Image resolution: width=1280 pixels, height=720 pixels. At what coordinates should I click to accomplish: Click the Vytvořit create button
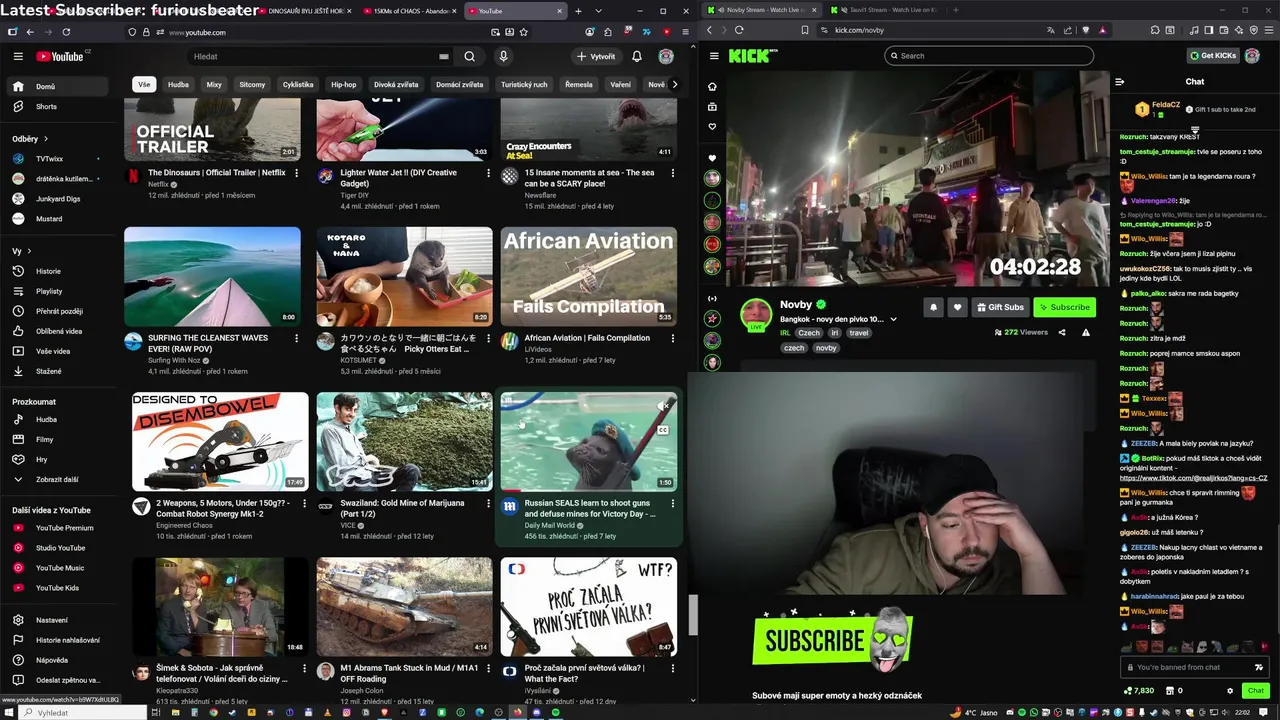(596, 56)
